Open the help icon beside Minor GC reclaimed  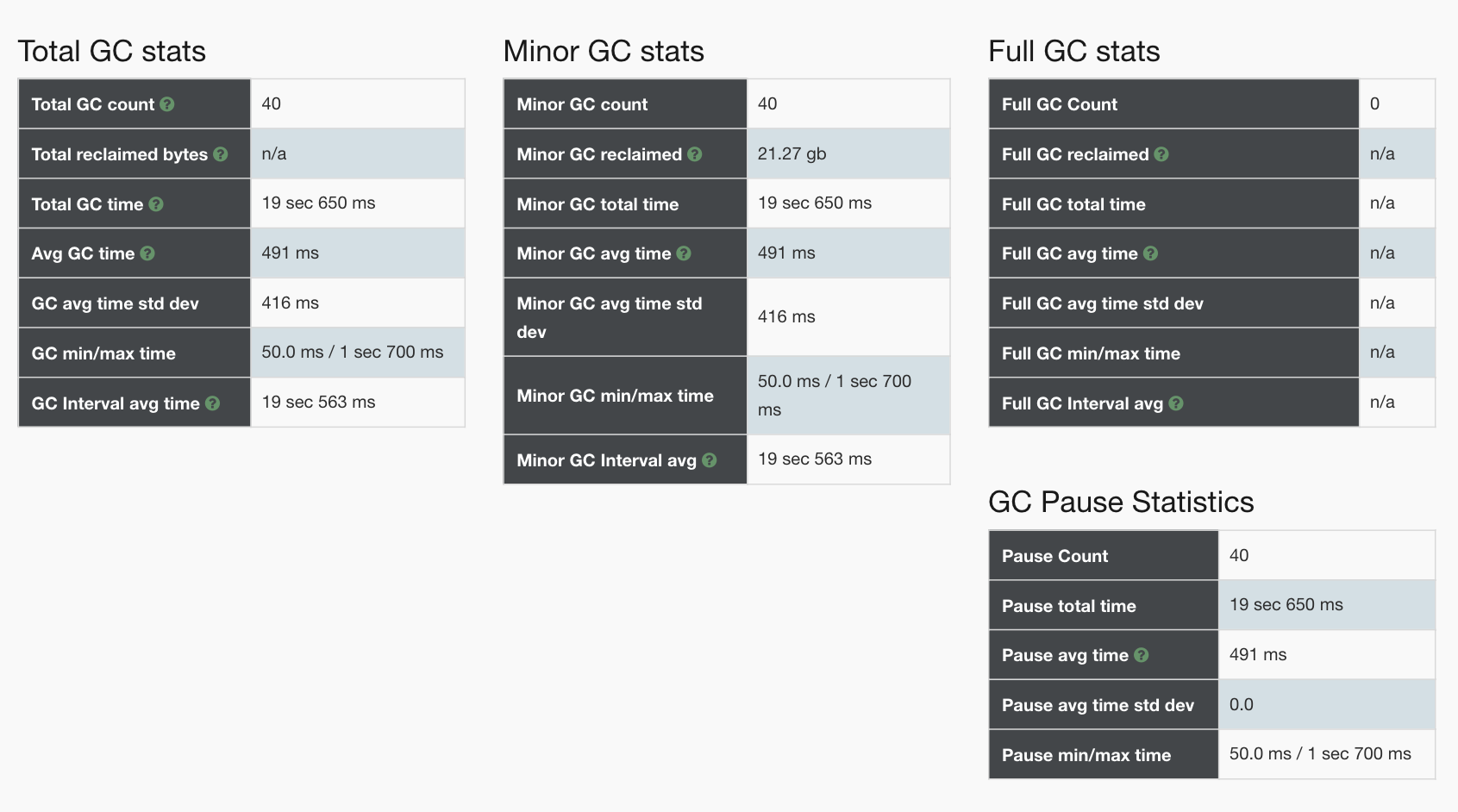point(695,154)
